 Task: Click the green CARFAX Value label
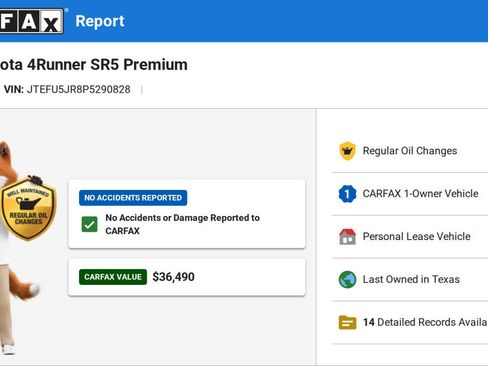coord(113,277)
